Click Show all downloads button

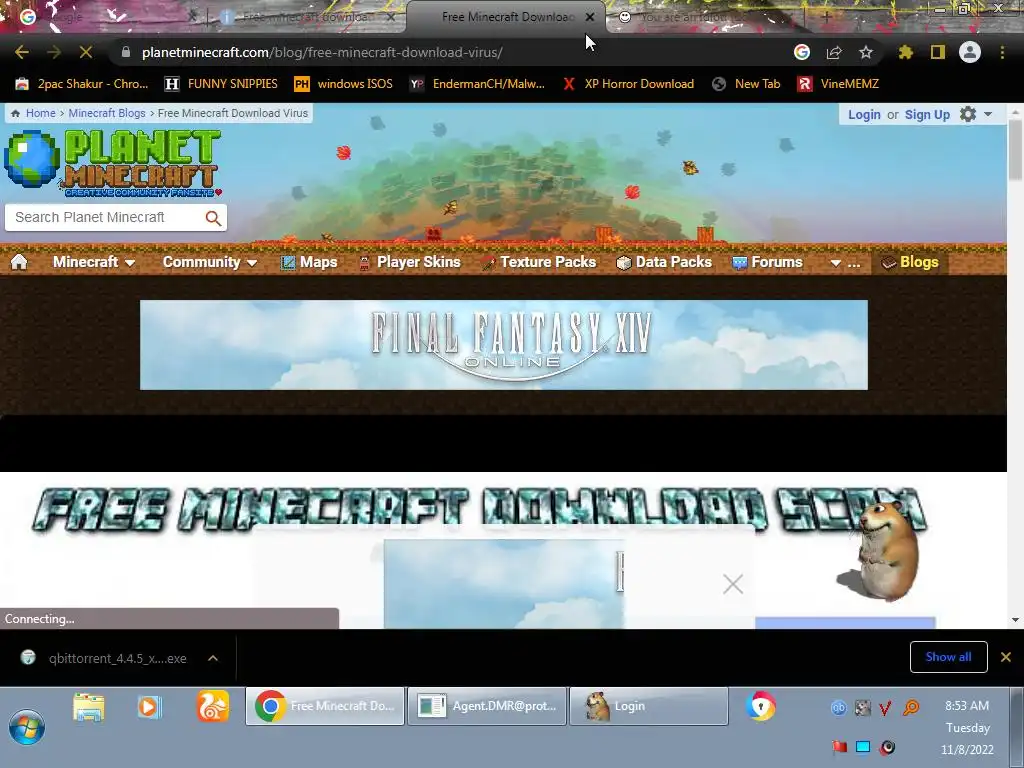(x=948, y=657)
